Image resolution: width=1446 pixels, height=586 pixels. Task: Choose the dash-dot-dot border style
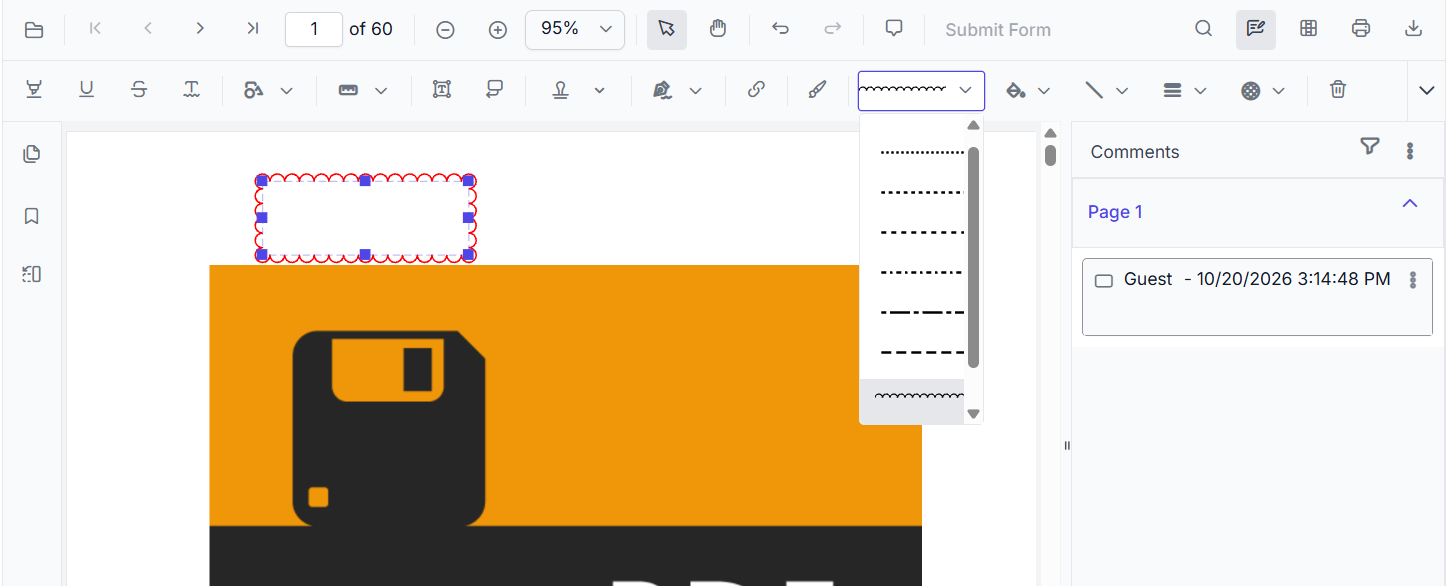tap(912, 272)
